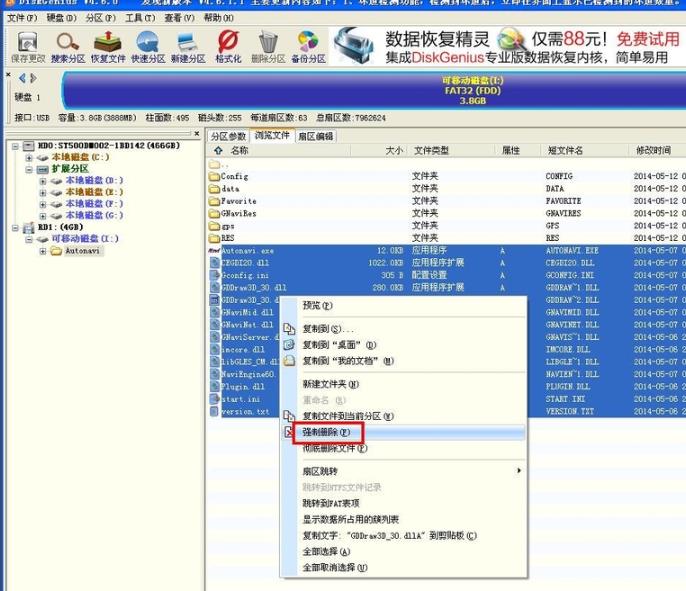Collapse the HD0 ST500DM002 disk node
The width and height of the screenshot is (686, 591).
pyautogui.click(x=15, y=146)
